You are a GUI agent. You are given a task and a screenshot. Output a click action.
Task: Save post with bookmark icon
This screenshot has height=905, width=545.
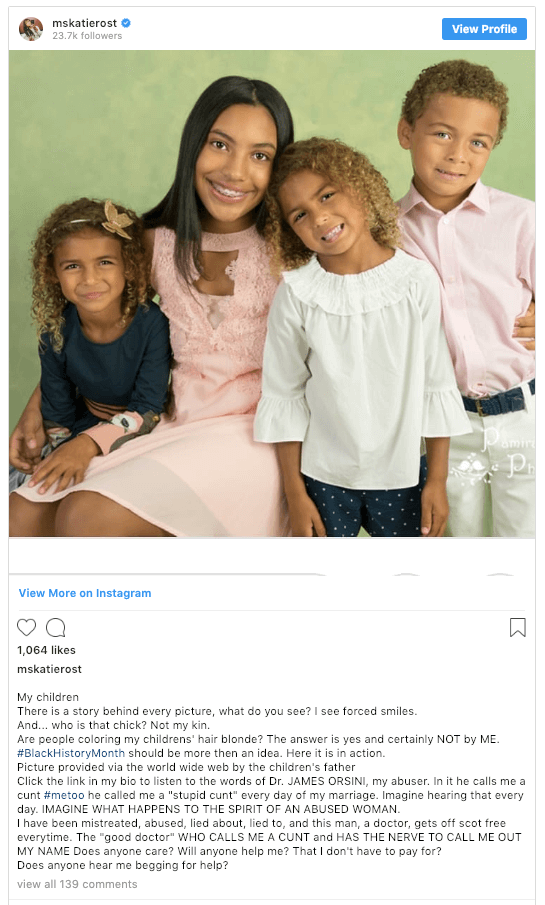517,627
